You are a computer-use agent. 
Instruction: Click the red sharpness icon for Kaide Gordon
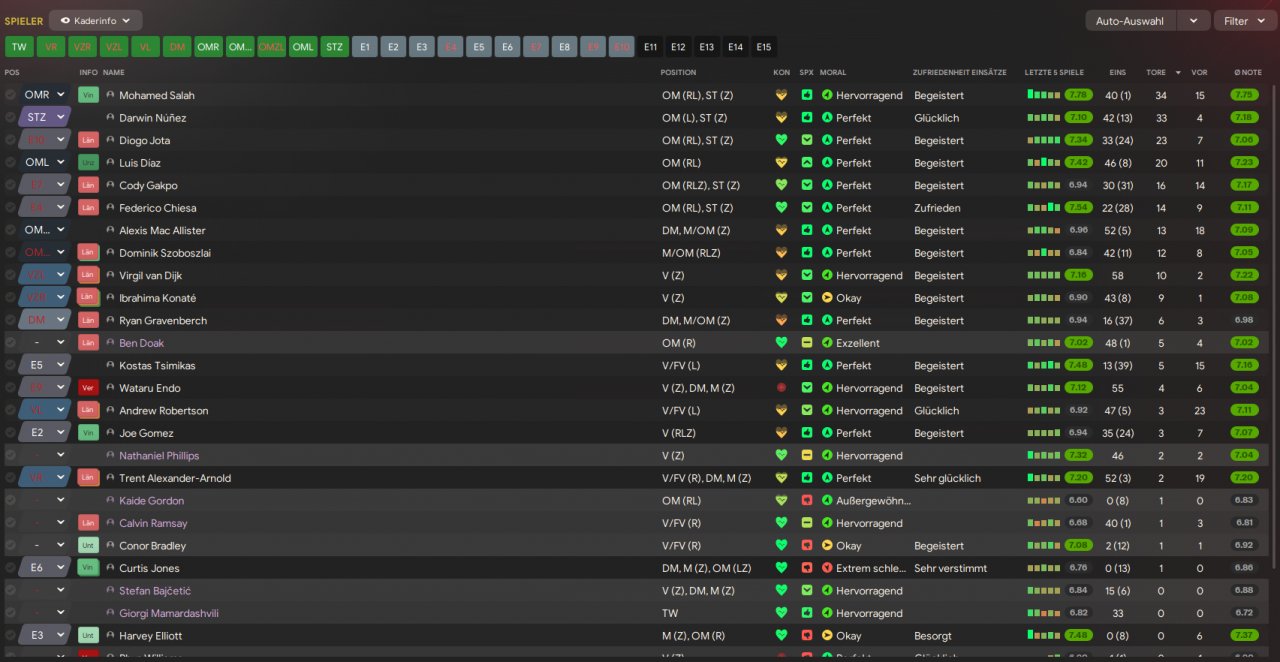tap(806, 501)
